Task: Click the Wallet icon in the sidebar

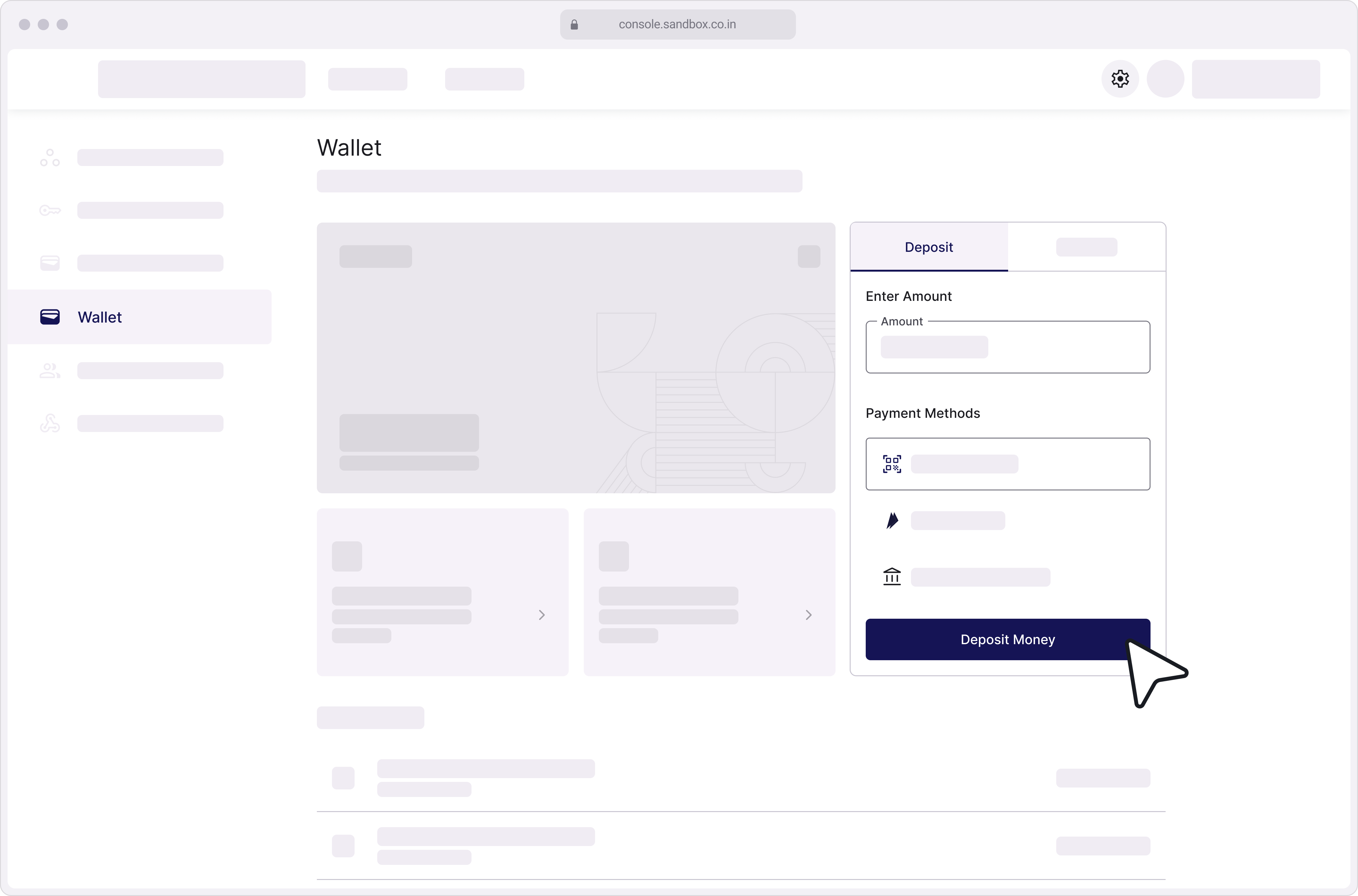Action: 50,317
